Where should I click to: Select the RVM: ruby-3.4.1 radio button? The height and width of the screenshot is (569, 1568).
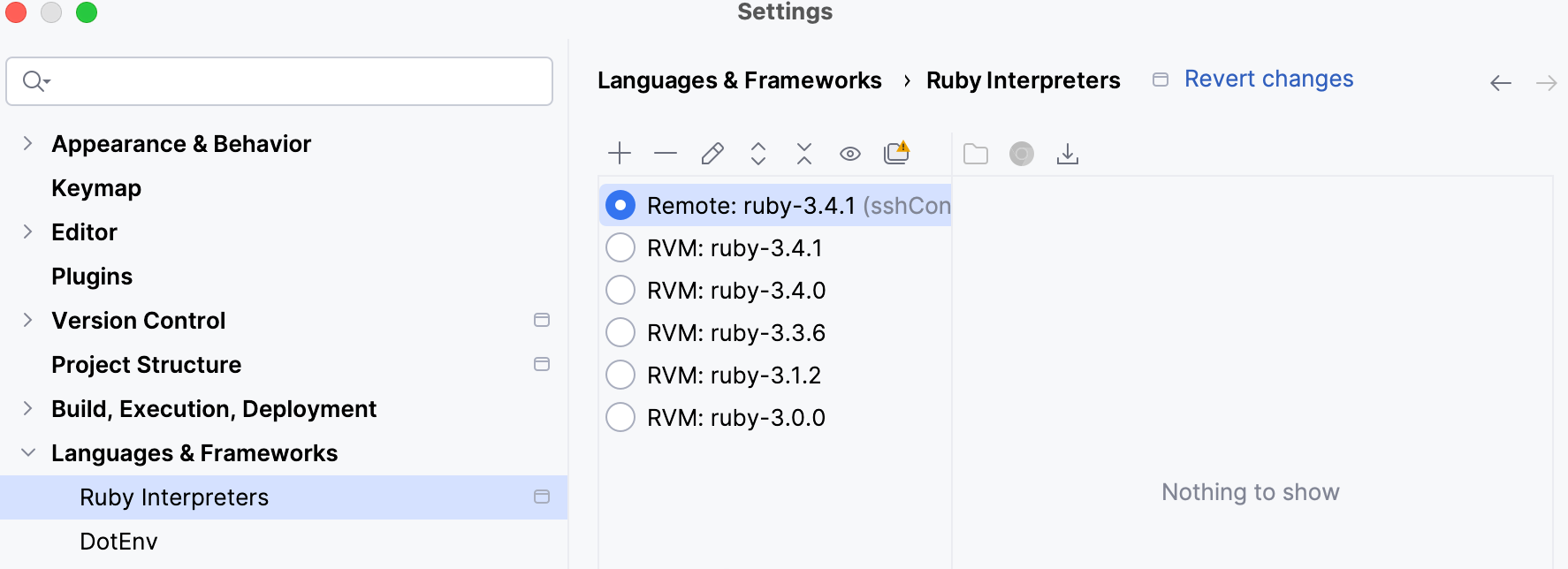coord(620,247)
